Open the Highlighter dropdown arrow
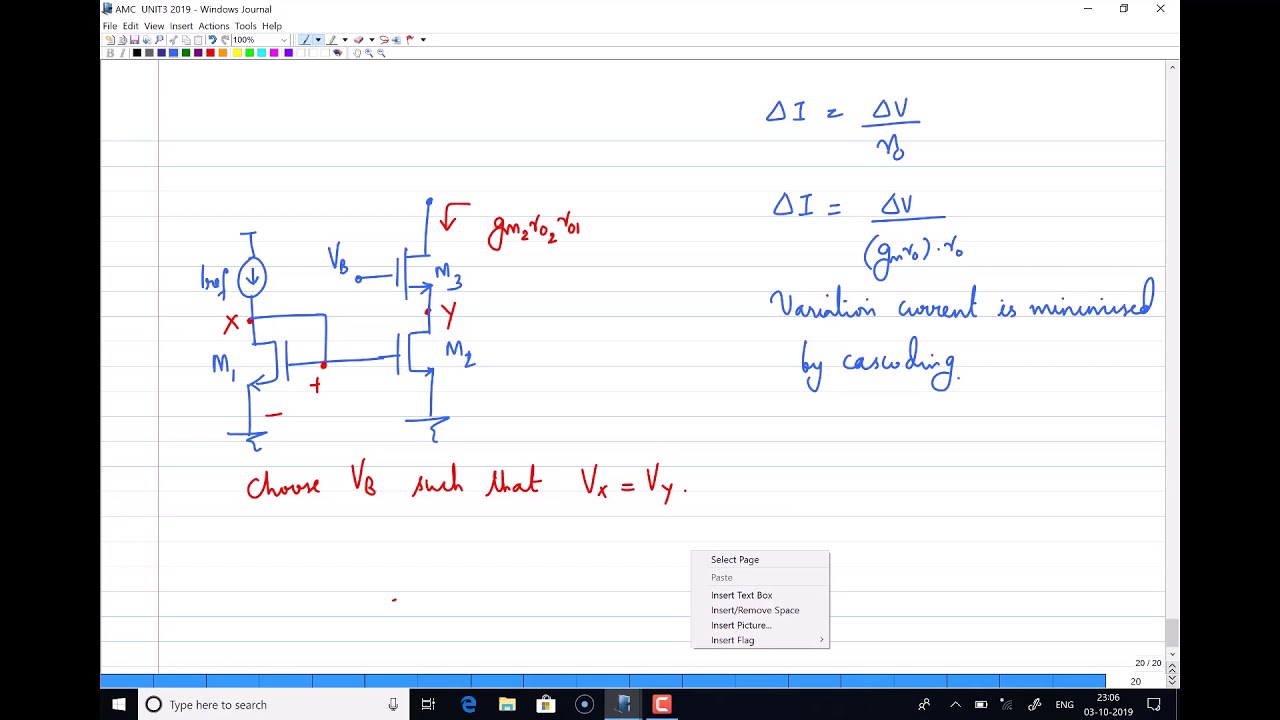This screenshot has height=720, width=1280. 345,40
